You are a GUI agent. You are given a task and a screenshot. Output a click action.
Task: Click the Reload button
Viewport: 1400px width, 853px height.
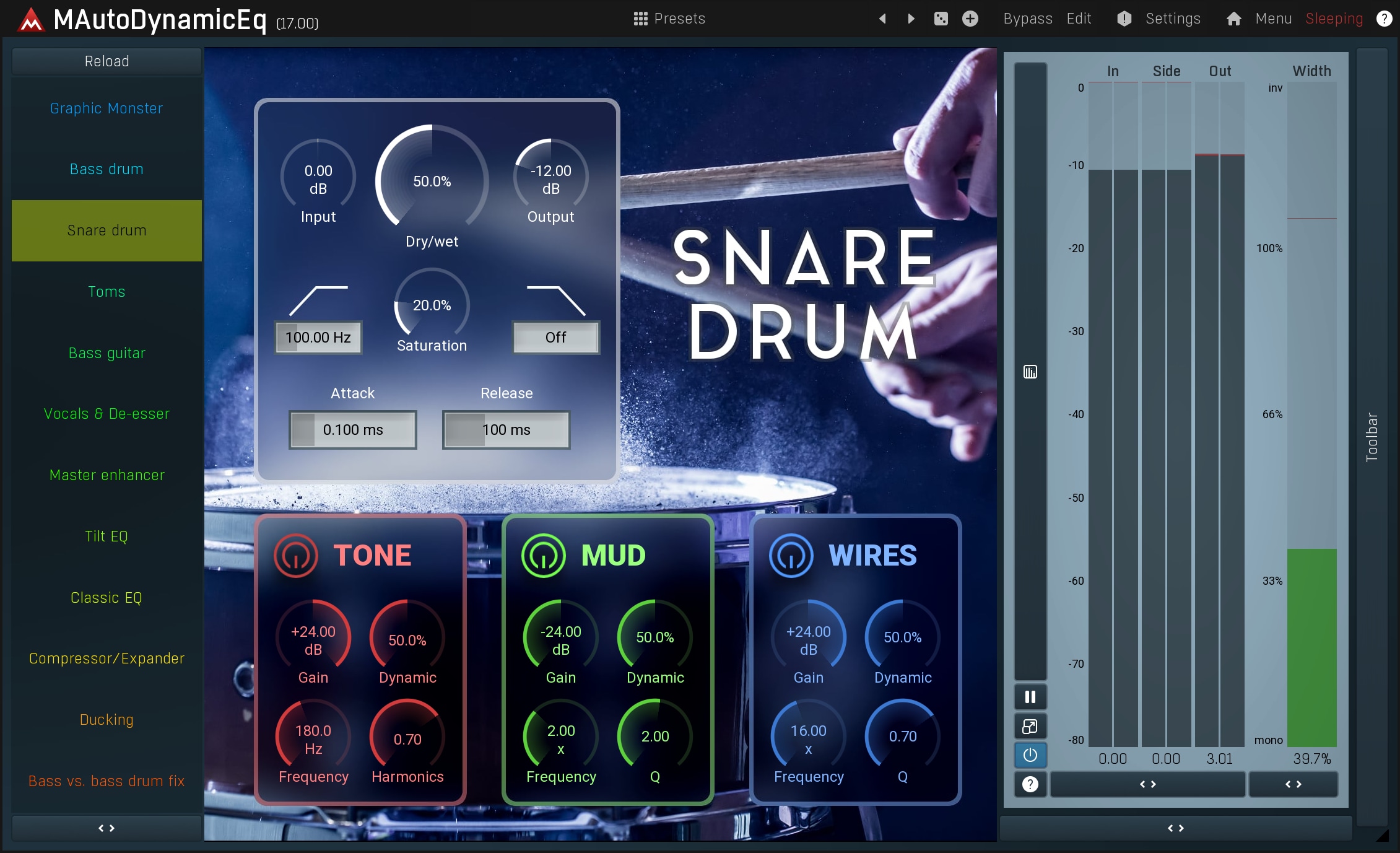point(107,61)
